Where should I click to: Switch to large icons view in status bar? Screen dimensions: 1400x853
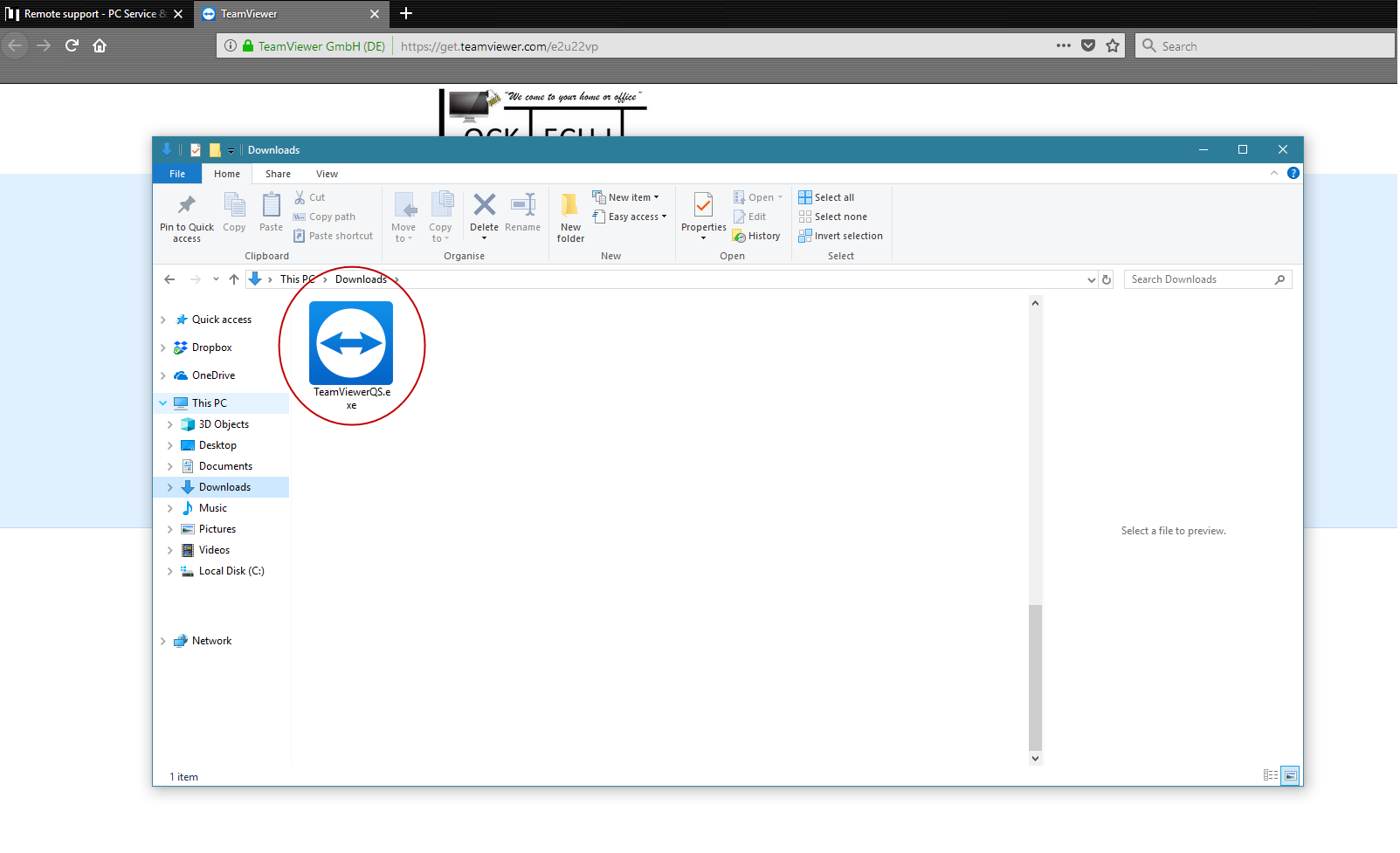point(1290,775)
